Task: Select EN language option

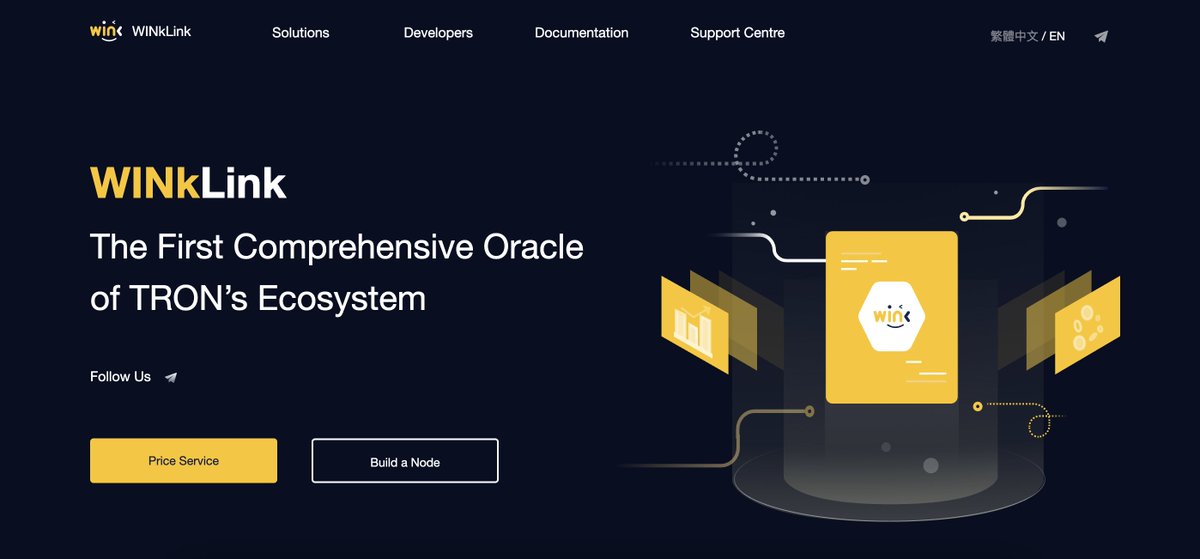Action: [1057, 36]
